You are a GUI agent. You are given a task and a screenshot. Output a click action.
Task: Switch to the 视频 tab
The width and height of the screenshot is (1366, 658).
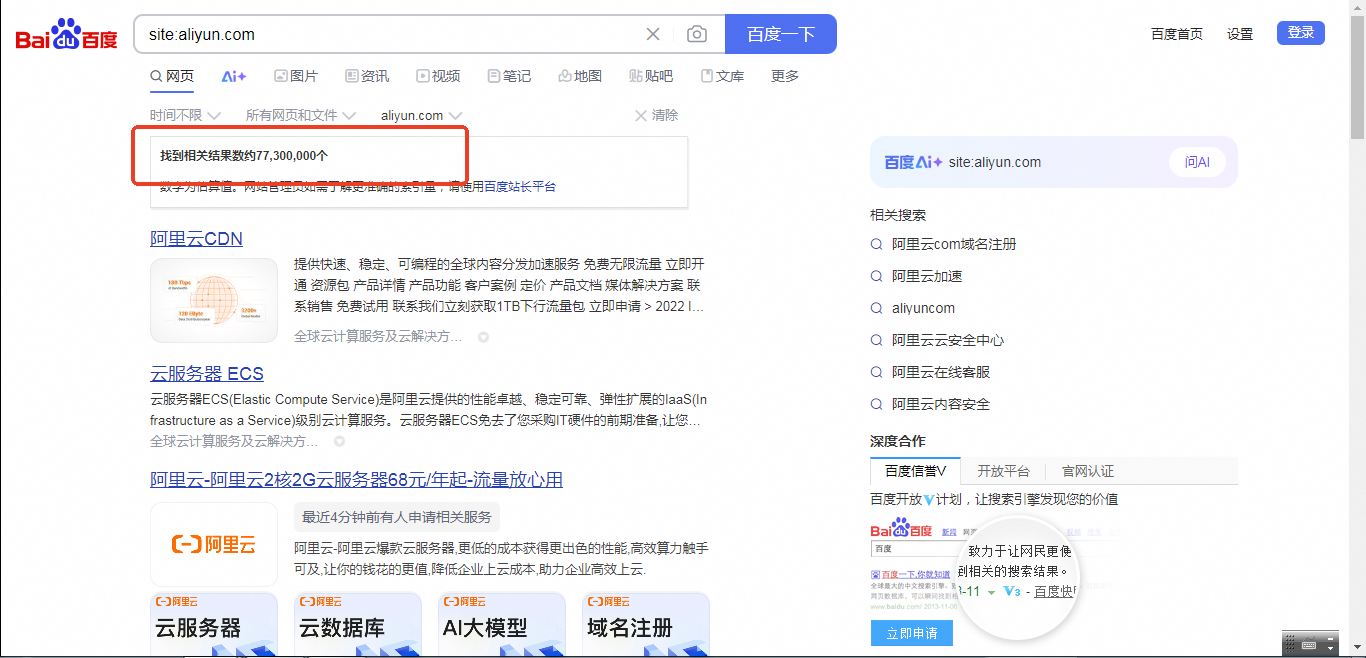coord(438,76)
